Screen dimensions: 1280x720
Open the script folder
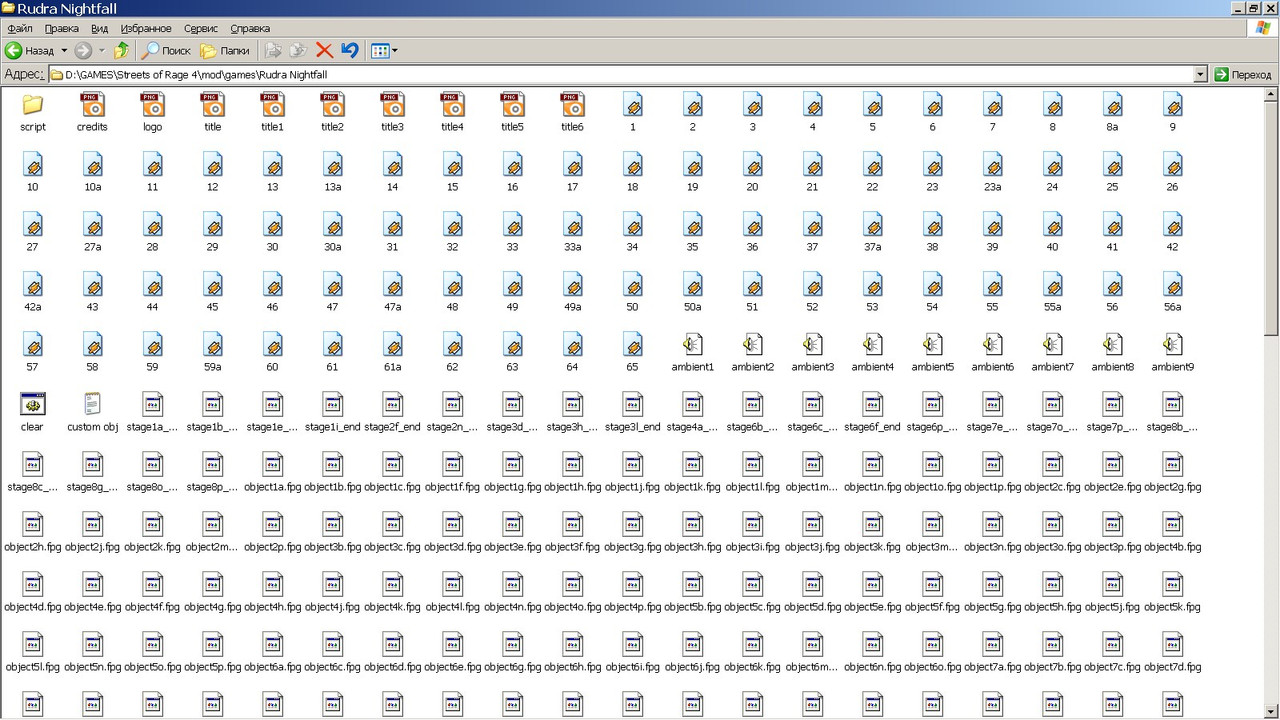click(32, 105)
